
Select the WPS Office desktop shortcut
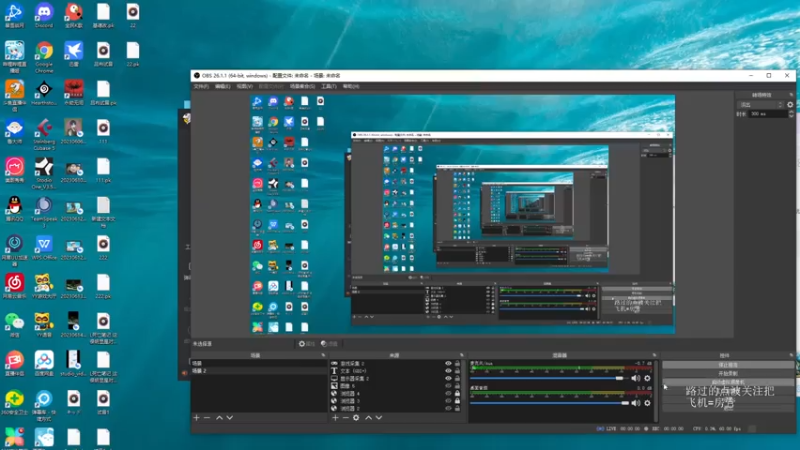[x=44, y=248]
